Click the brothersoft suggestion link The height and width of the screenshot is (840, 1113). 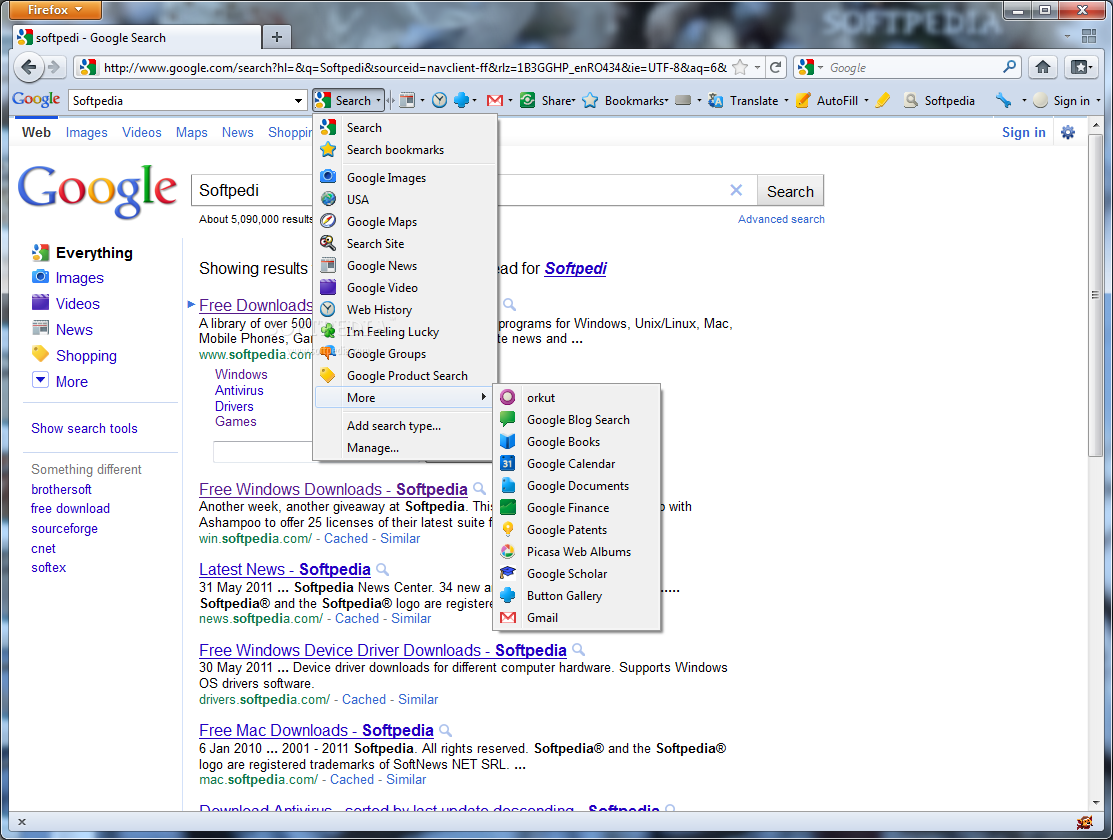pos(61,489)
